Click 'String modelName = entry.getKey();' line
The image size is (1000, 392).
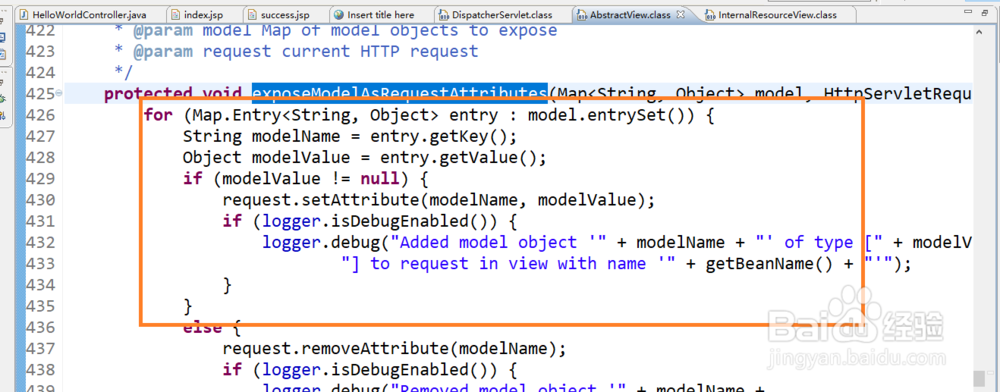point(349,136)
